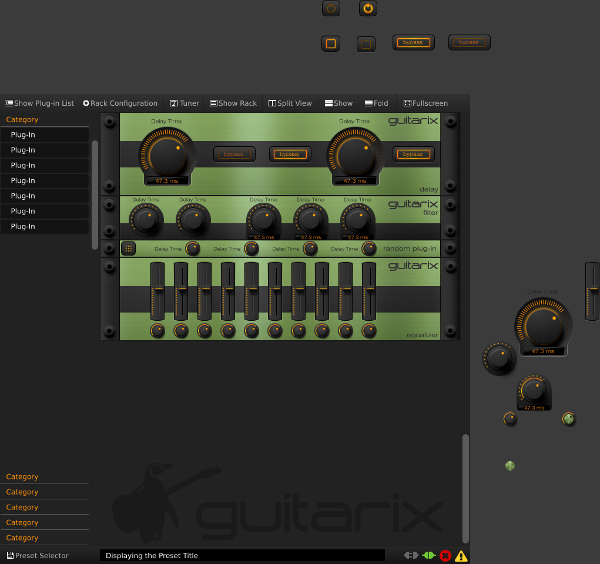Click the preset title display field
The image size is (600, 564).
(x=242, y=556)
